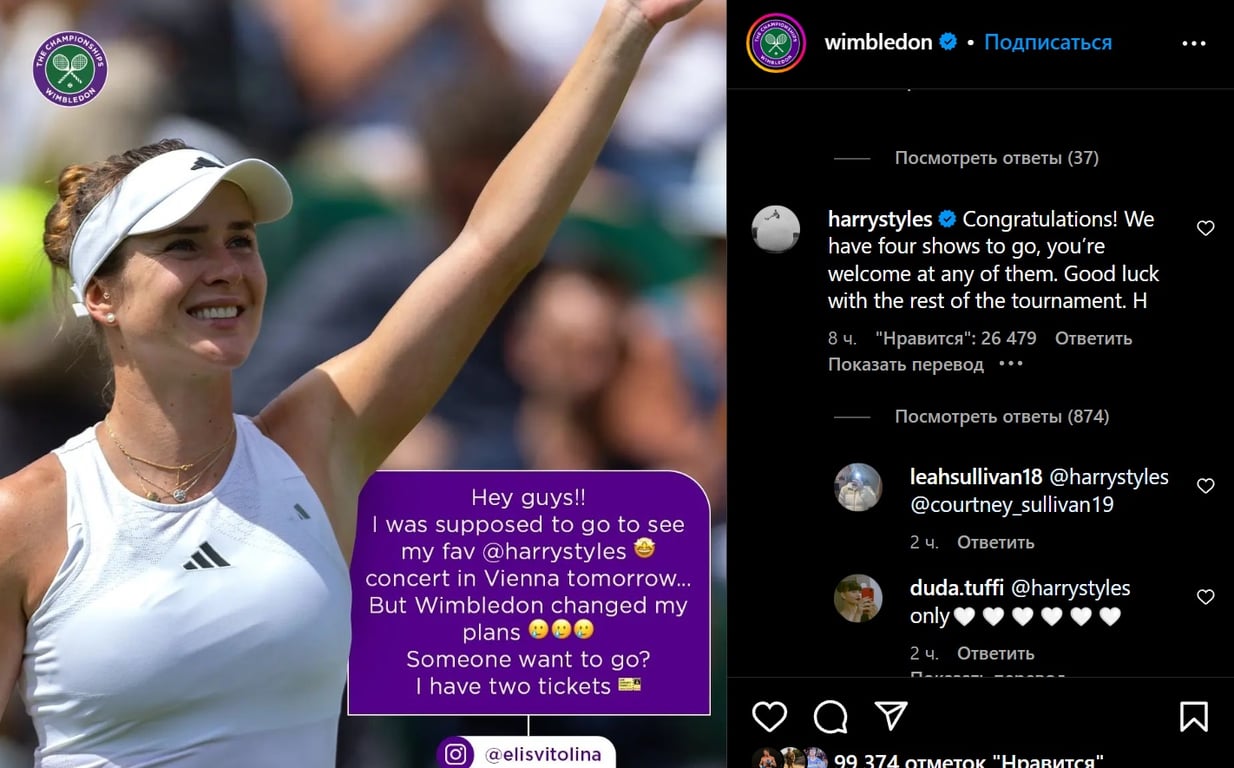This screenshot has height=768, width=1234.
Task: Open the comment bubble icon
Action: (x=830, y=716)
